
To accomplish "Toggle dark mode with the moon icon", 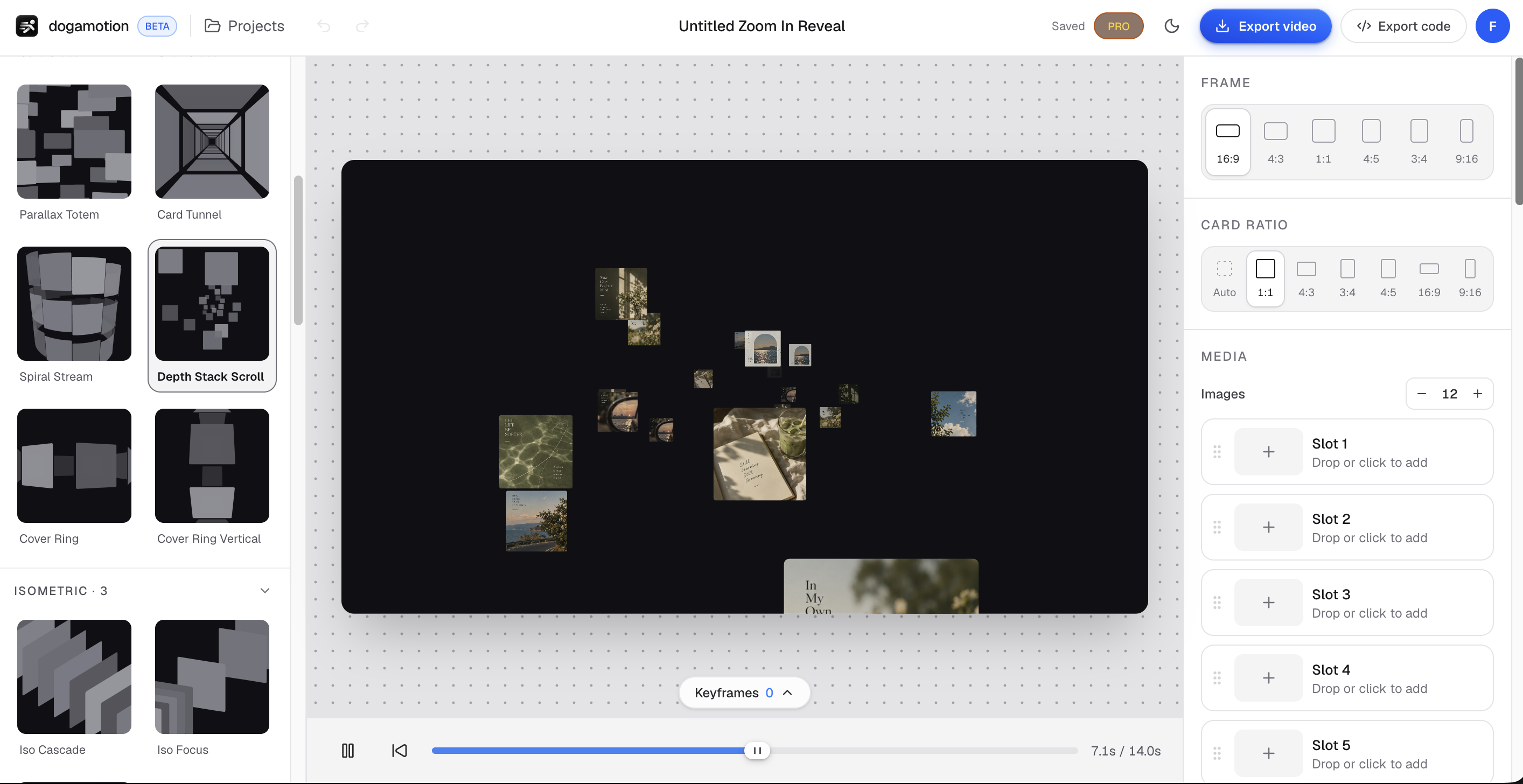I will point(1171,26).
